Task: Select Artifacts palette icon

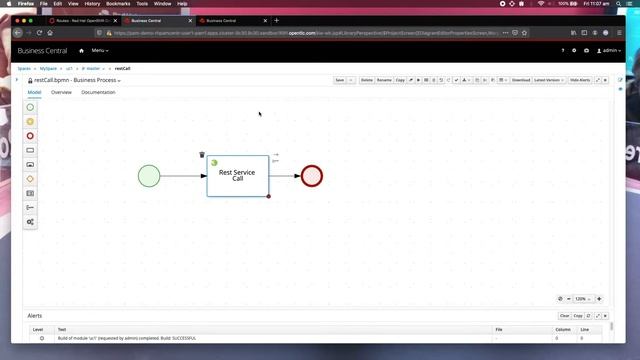Action: tap(30, 207)
